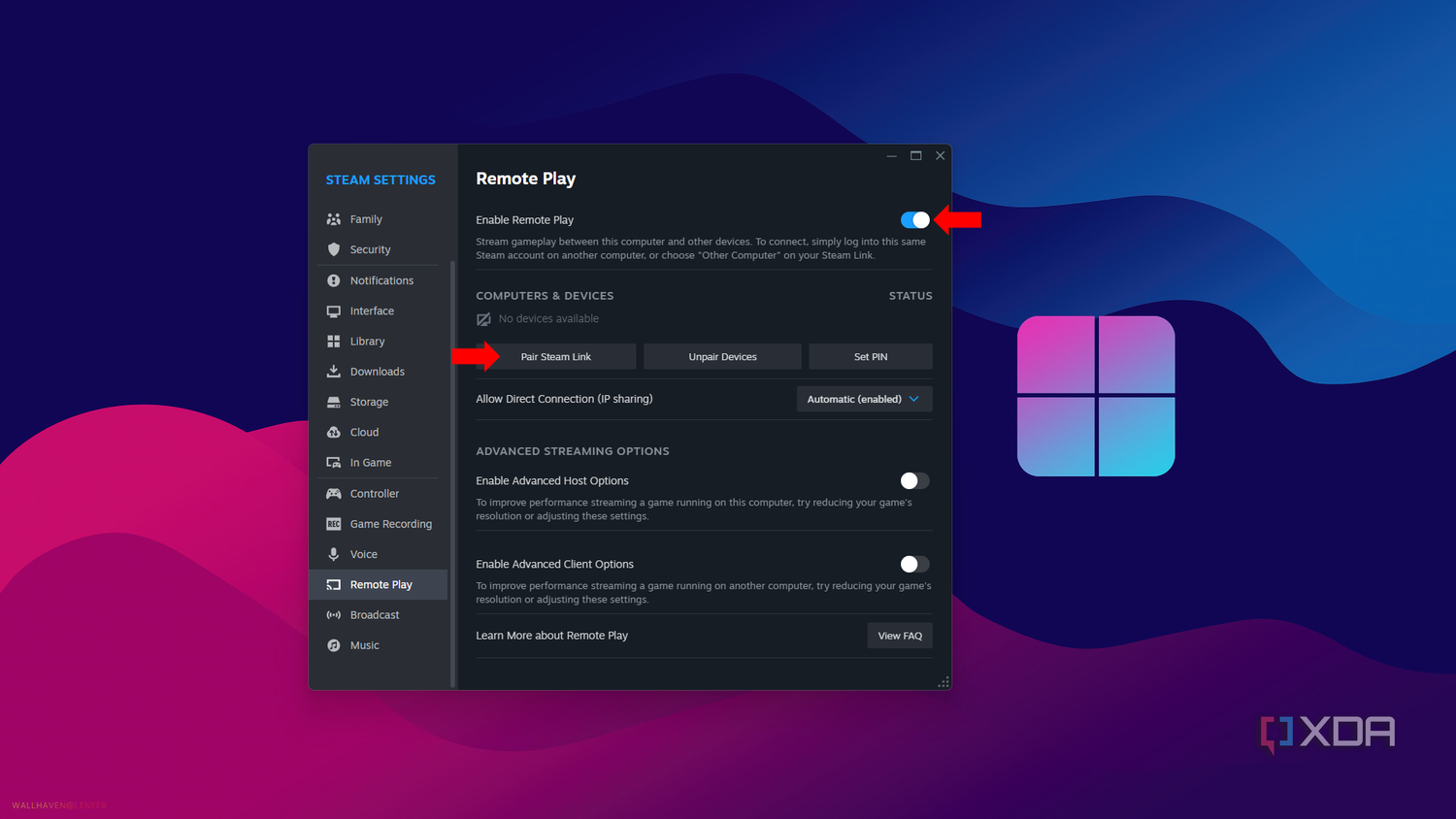The image size is (1456, 819).
Task: Click Learn More about Remote Play text
Action: (x=551, y=636)
